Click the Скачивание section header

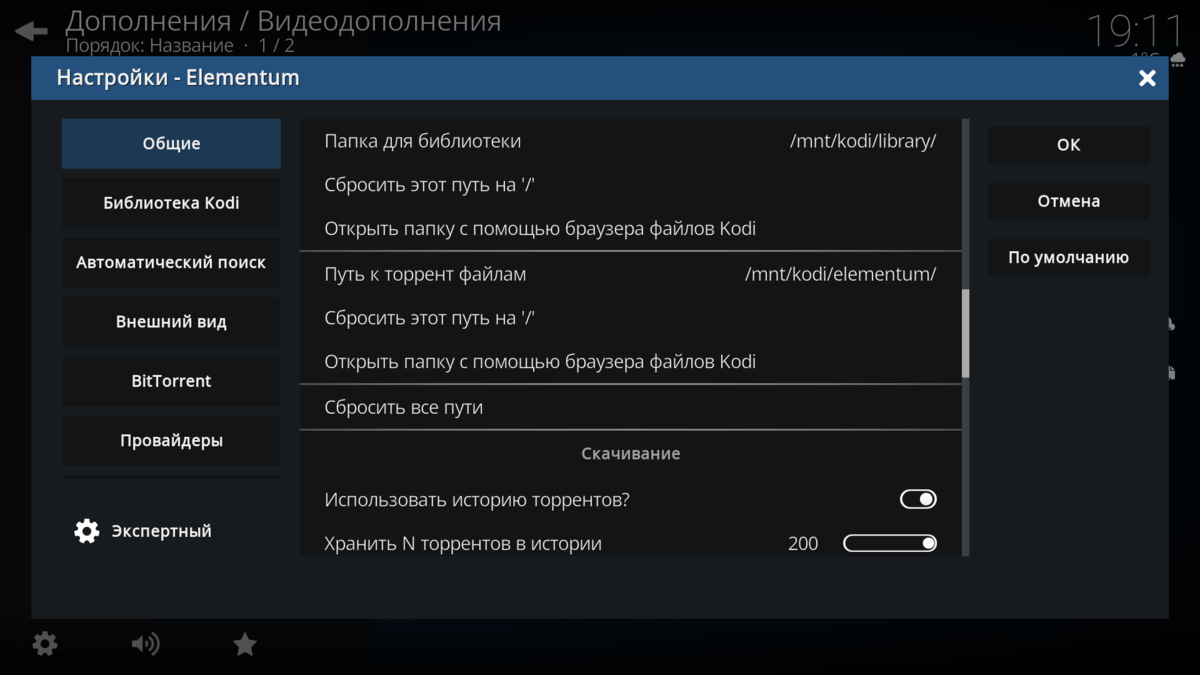631,454
